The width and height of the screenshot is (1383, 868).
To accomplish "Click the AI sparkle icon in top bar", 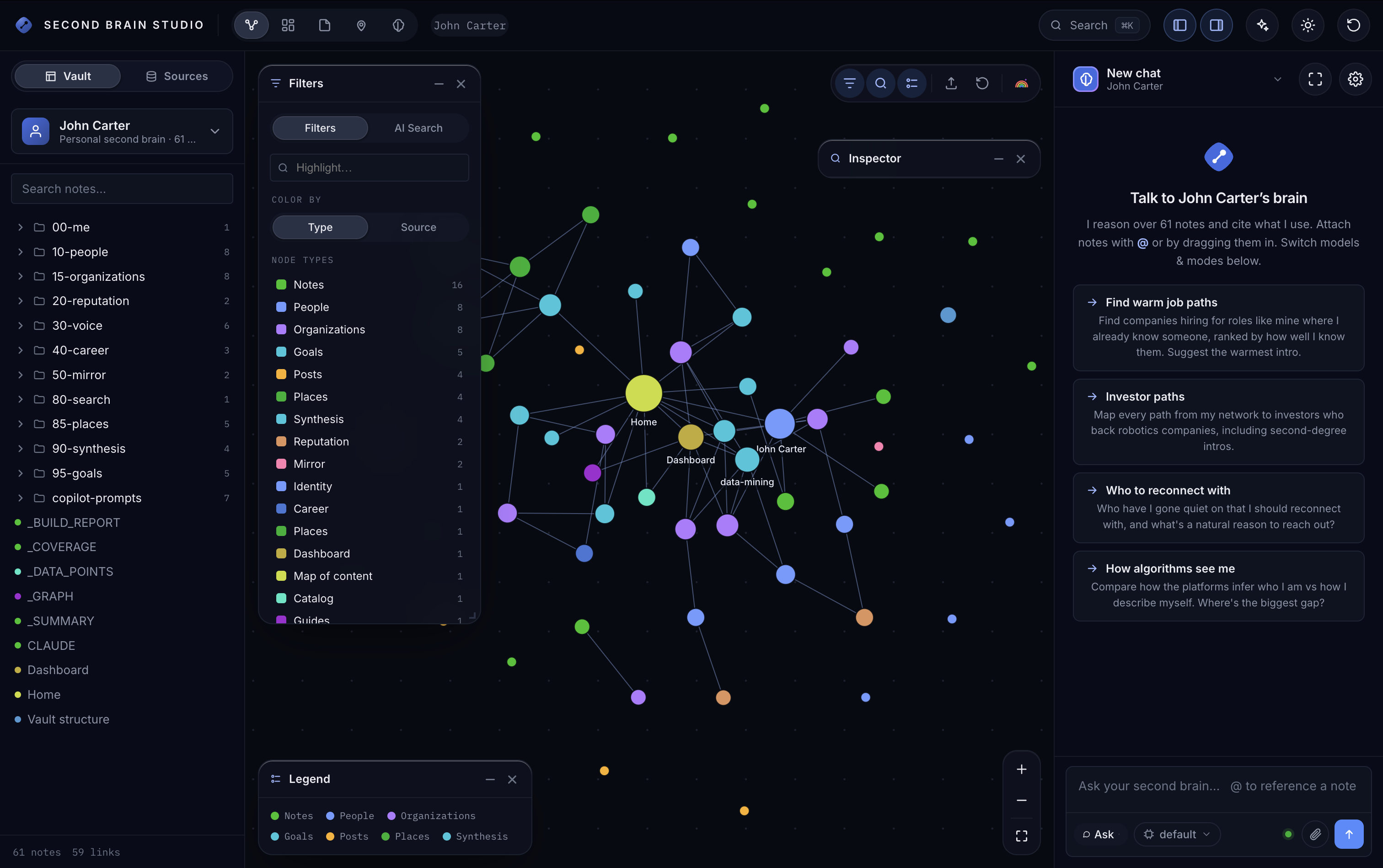I will 1262,25.
